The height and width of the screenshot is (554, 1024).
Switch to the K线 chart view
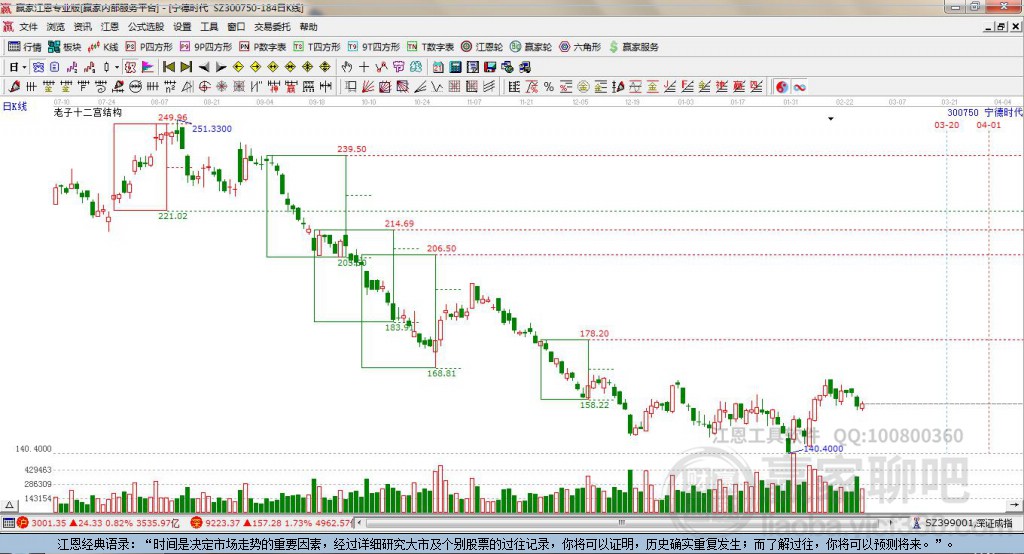click(x=103, y=47)
